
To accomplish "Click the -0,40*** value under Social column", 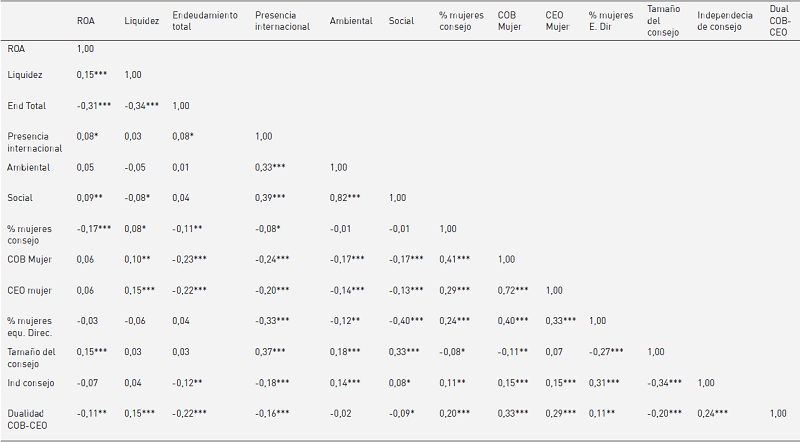I will (x=406, y=320).
